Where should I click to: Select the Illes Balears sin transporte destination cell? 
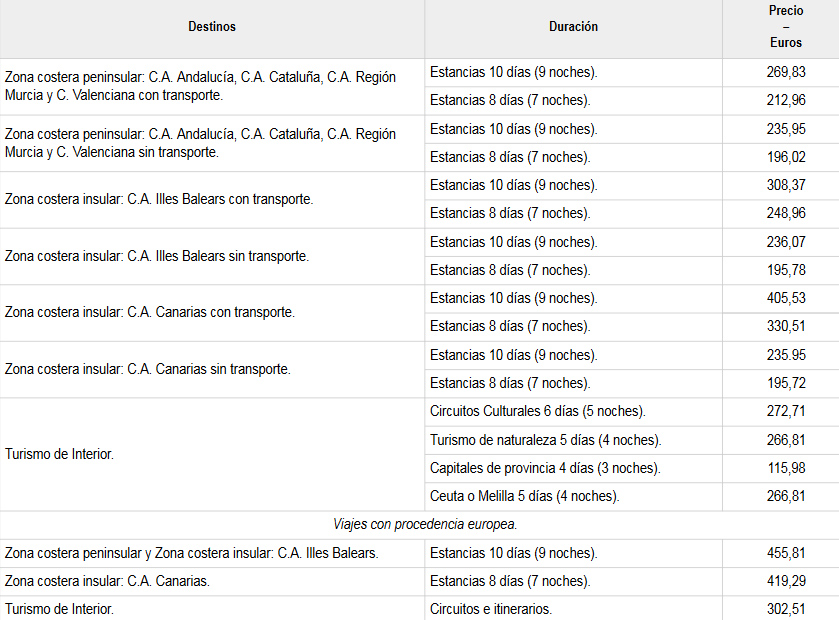coord(157,256)
